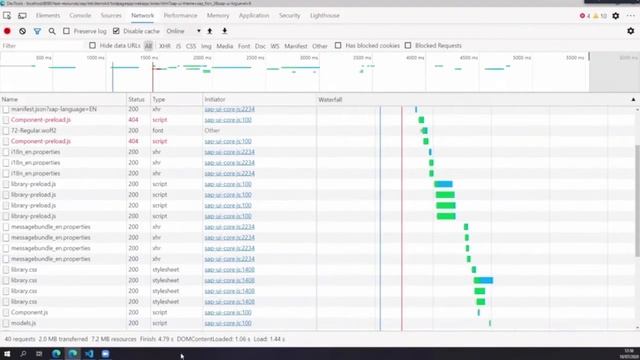Open the network search magnifier
This screenshot has width=640, height=360.
(52, 31)
